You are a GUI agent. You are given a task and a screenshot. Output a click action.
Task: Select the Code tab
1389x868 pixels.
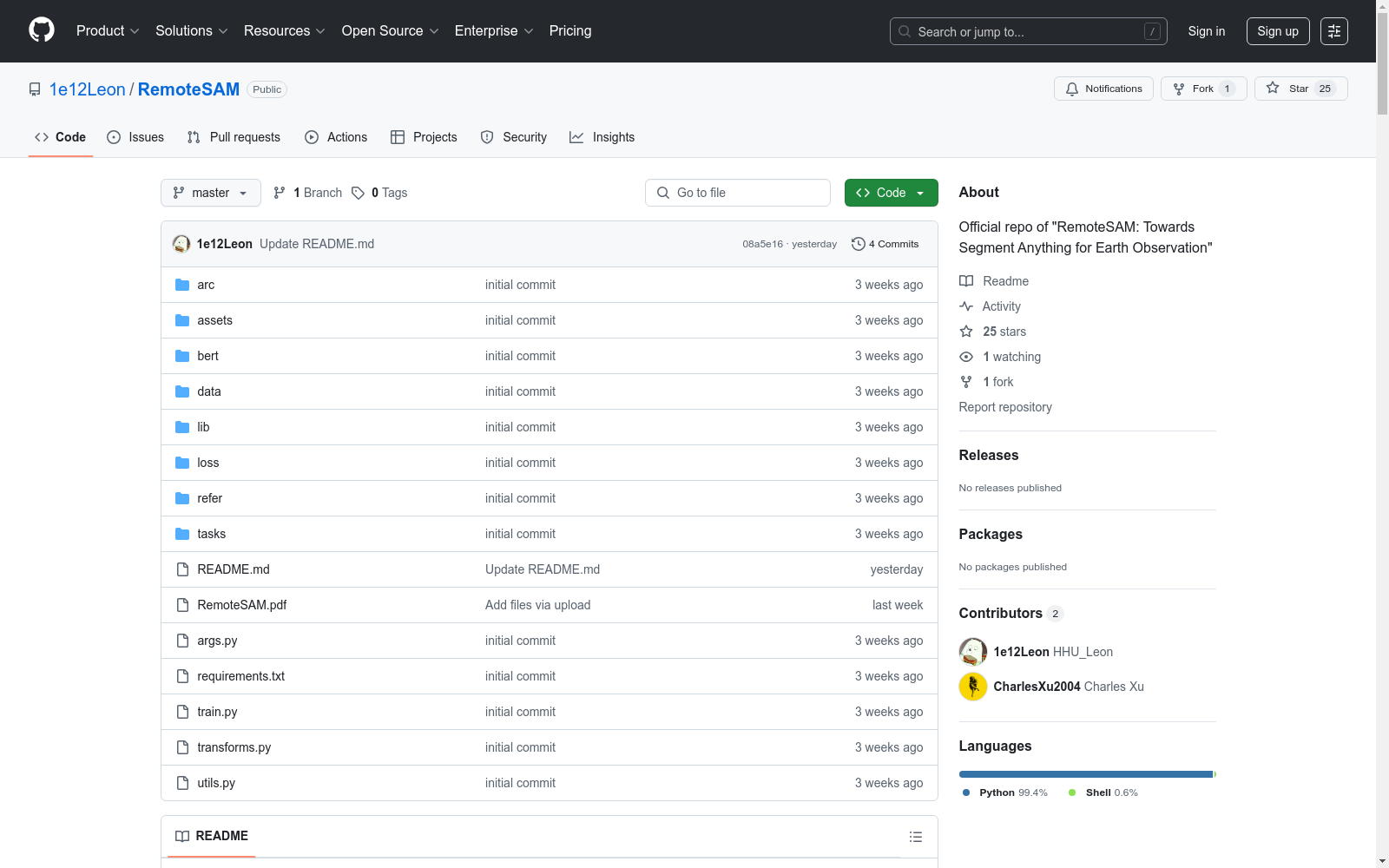(x=61, y=137)
